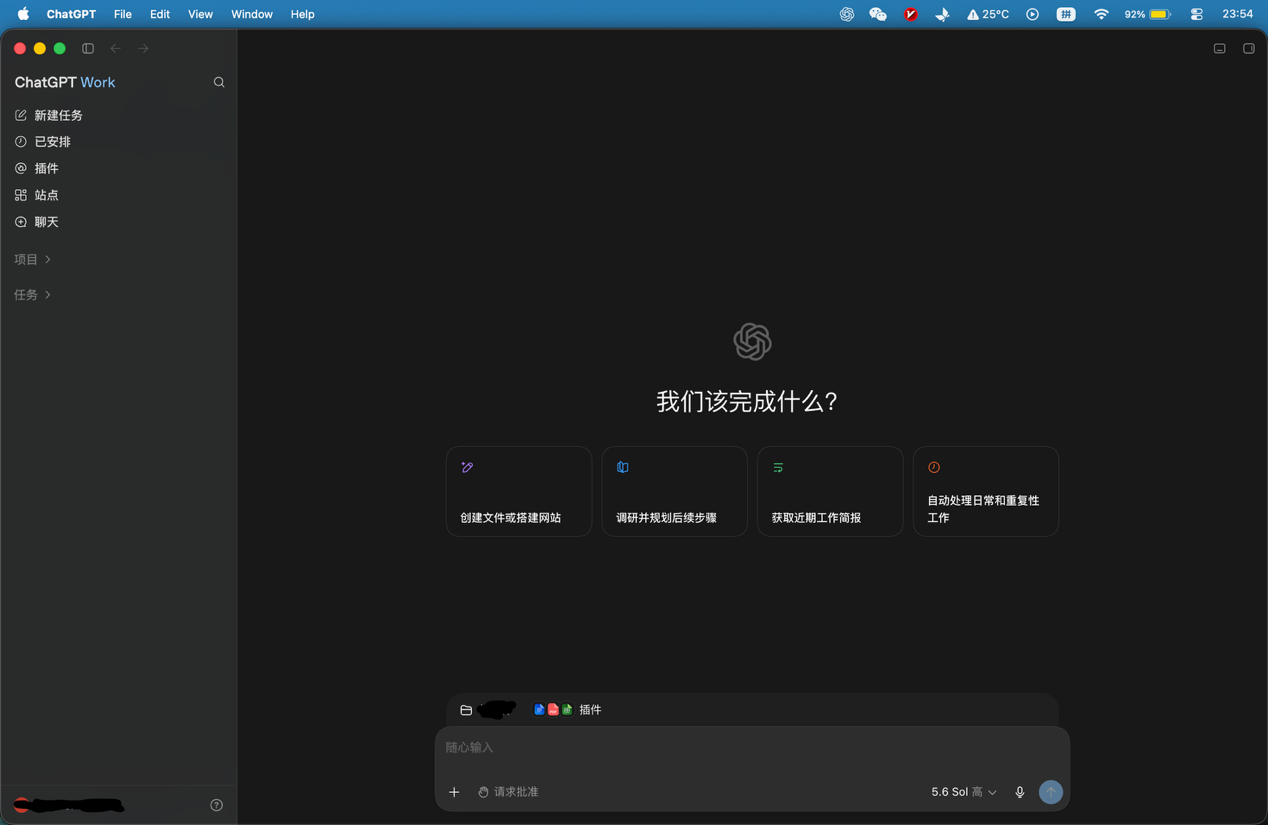
Task: Click the WeChat icon in menu bar
Action: pyautogui.click(x=878, y=14)
